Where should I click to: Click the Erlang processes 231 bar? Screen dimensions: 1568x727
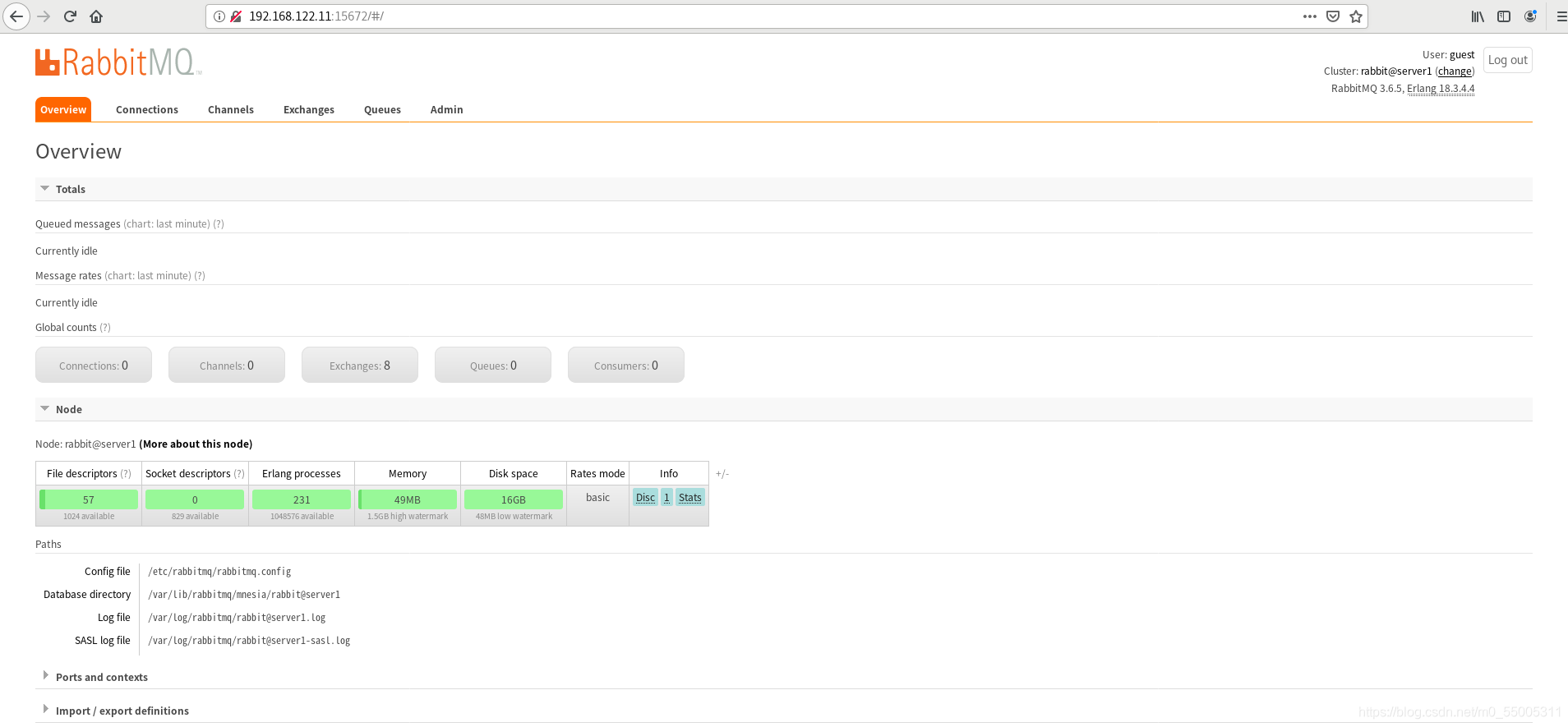coord(302,499)
